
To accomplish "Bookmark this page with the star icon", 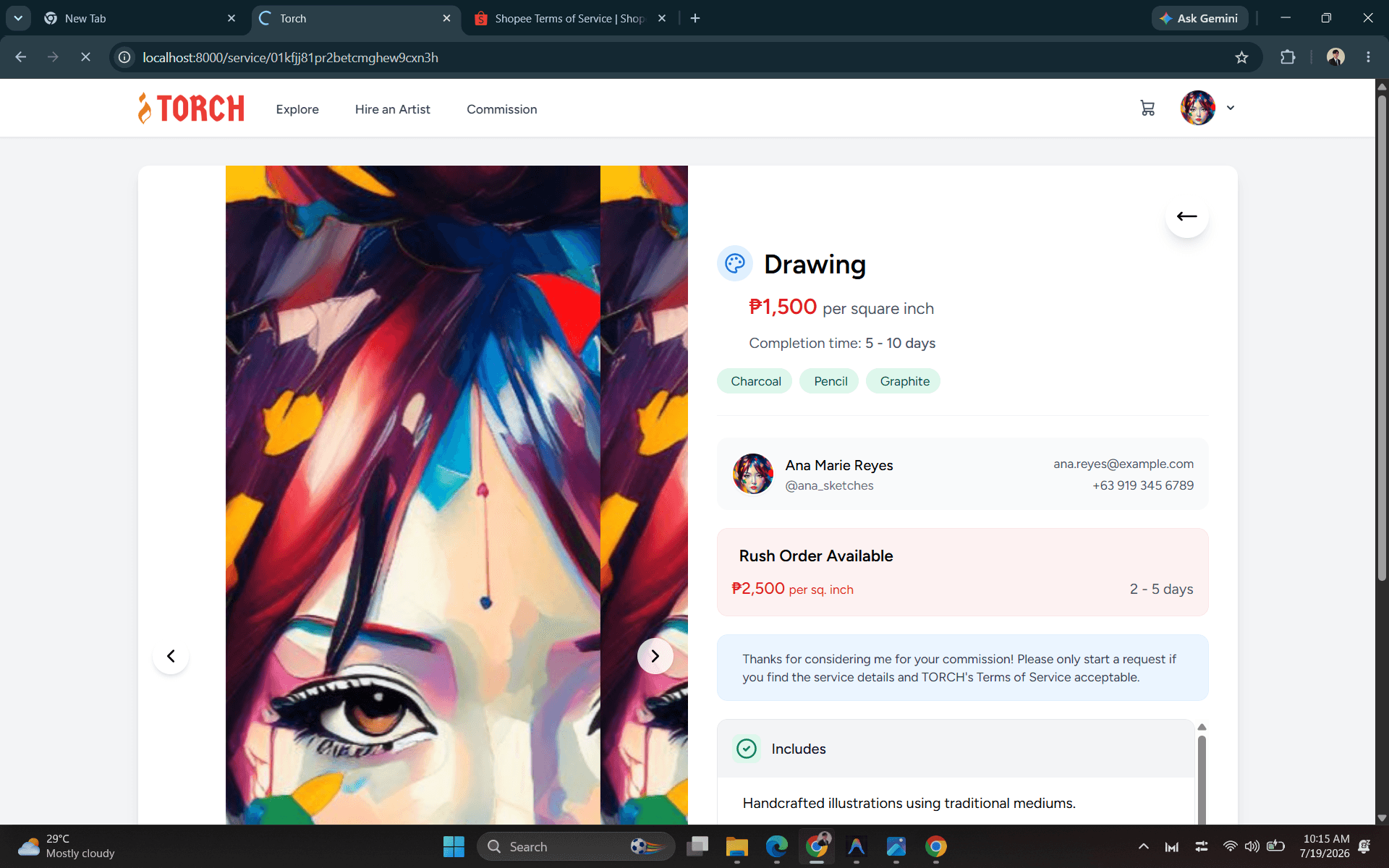I will (x=1241, y=57).
